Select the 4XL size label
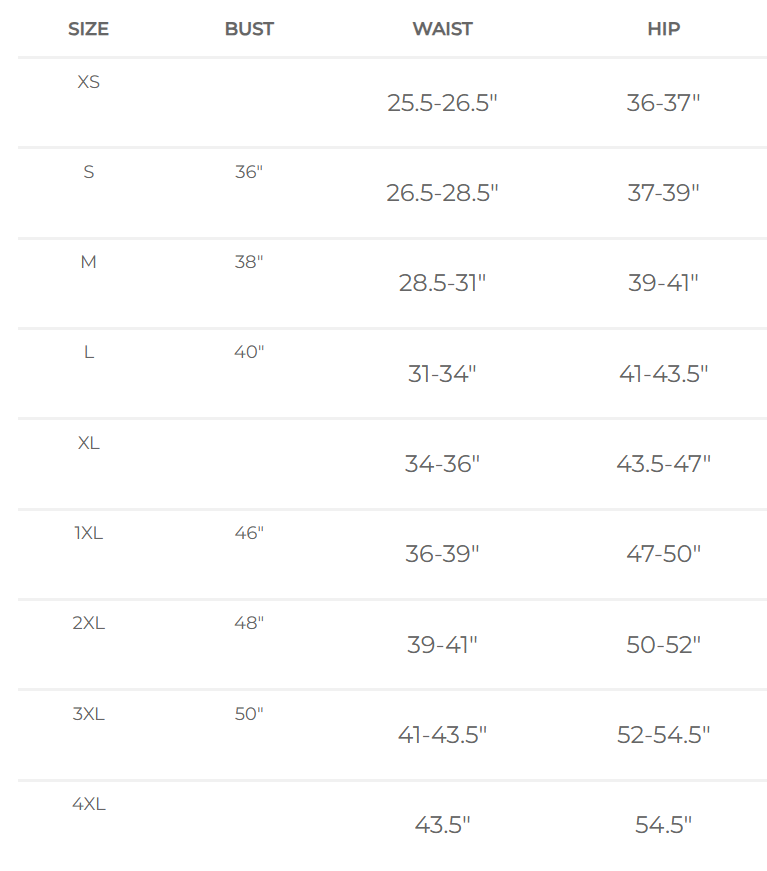 pos(89,804)
